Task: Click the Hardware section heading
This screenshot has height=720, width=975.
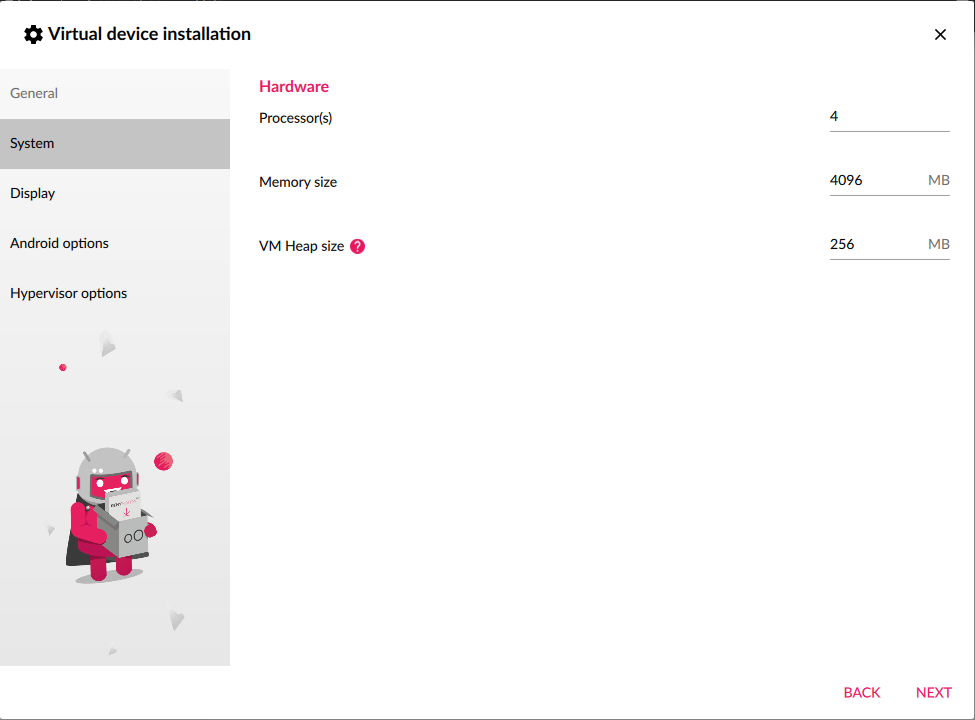Action: (294, 87)
